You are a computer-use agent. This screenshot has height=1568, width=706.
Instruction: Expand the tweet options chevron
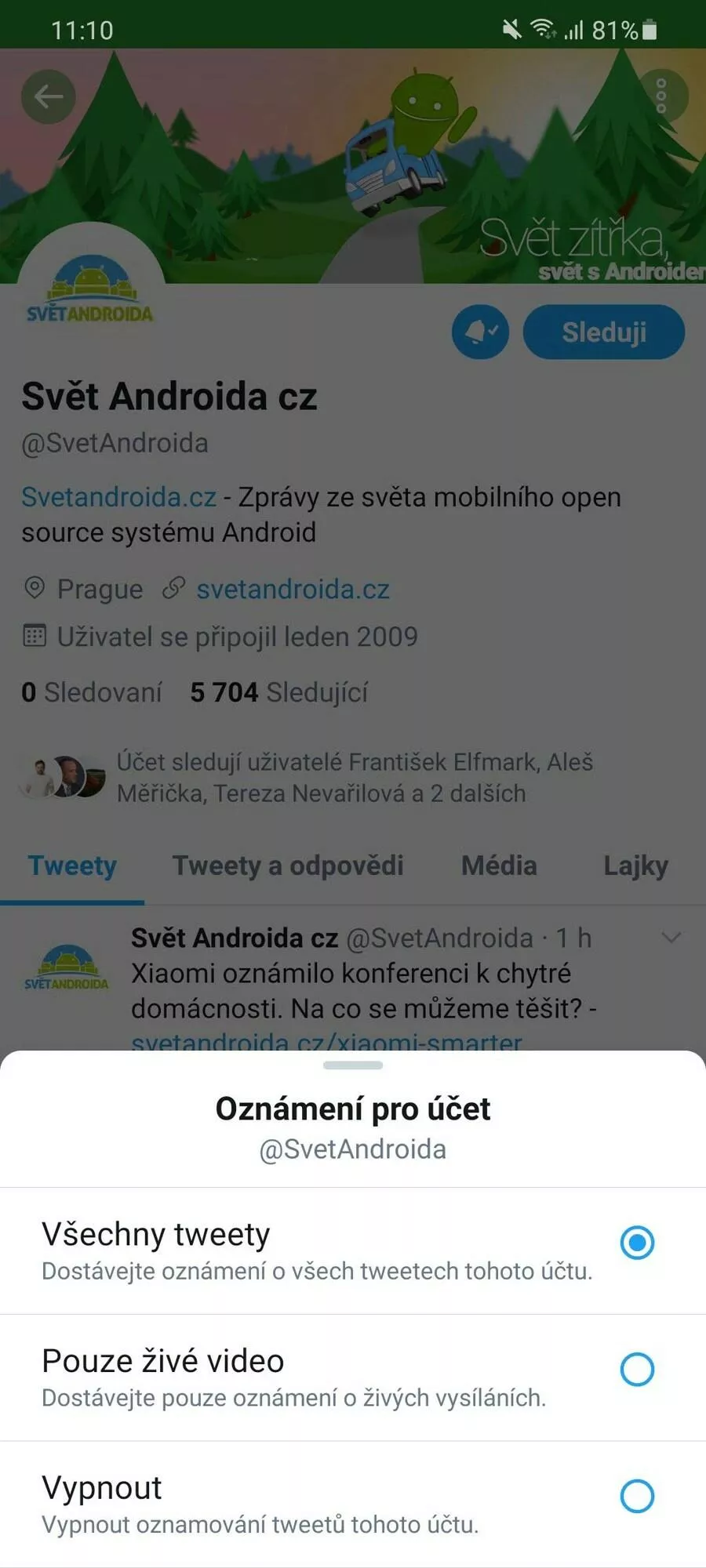(671, 937)
